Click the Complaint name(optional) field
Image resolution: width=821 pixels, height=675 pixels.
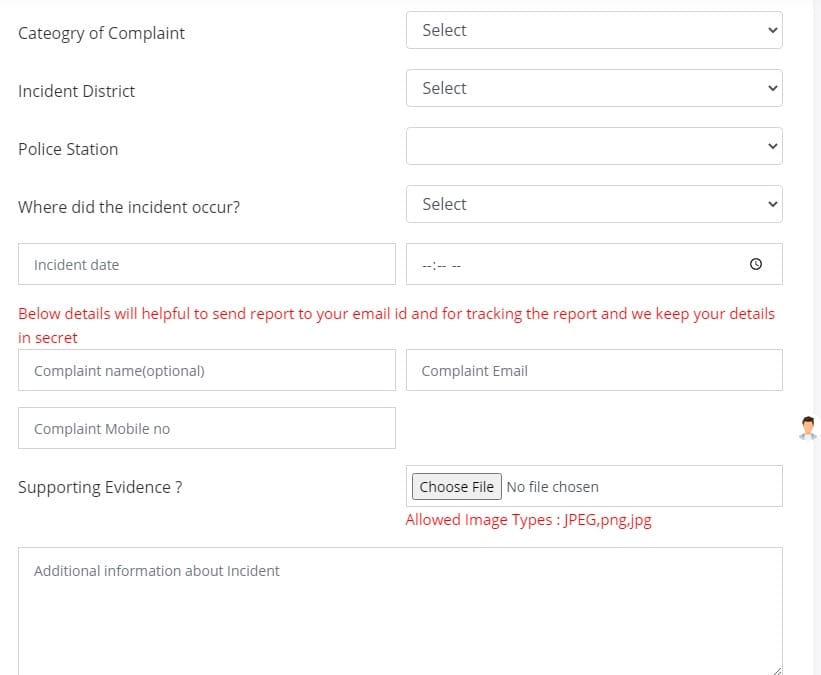tap(206, 370)
